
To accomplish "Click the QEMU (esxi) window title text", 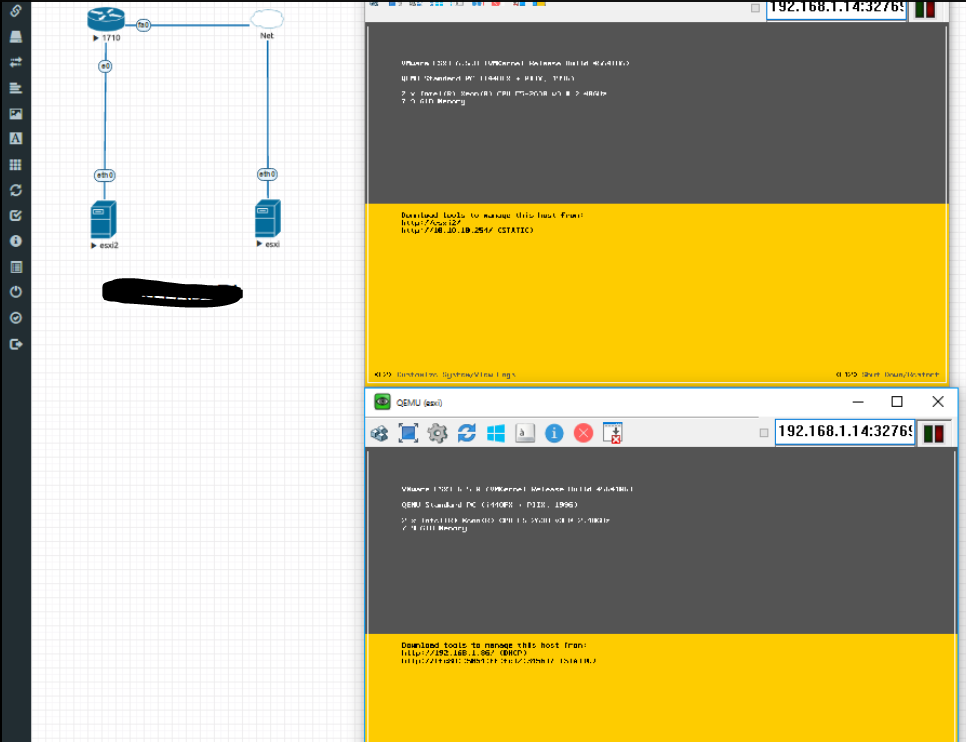I will pyautogui.click(x=420, y=402).
